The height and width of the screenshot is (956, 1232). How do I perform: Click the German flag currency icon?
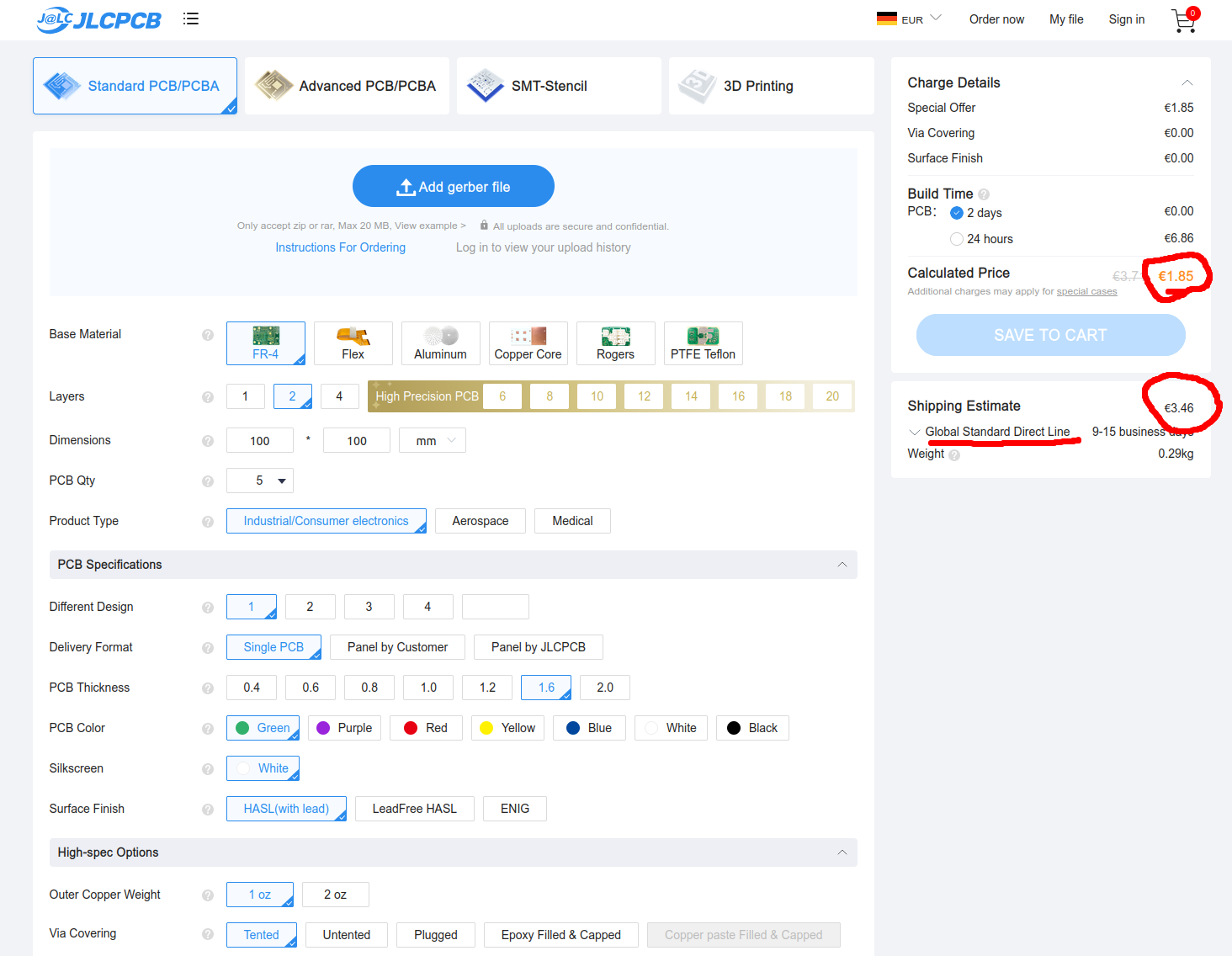point(886,19)
